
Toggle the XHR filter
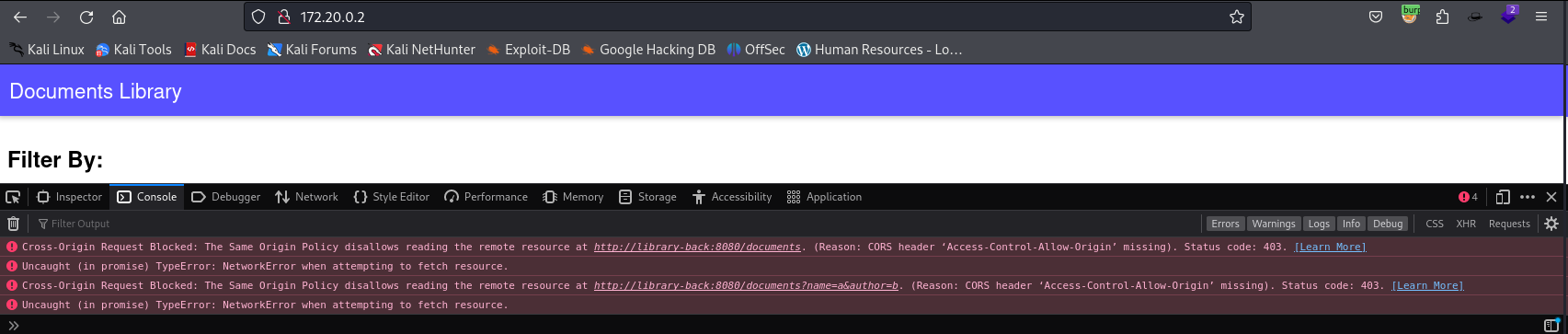[1466, 224]
